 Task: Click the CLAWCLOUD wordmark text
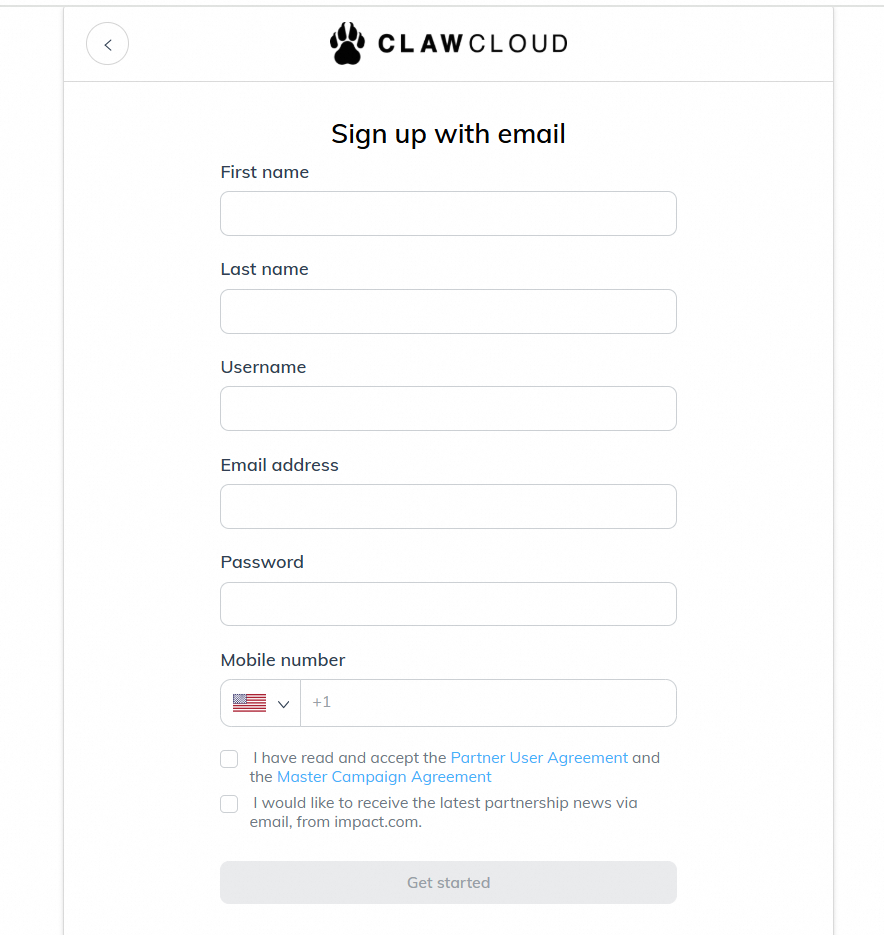click(472, 44)
